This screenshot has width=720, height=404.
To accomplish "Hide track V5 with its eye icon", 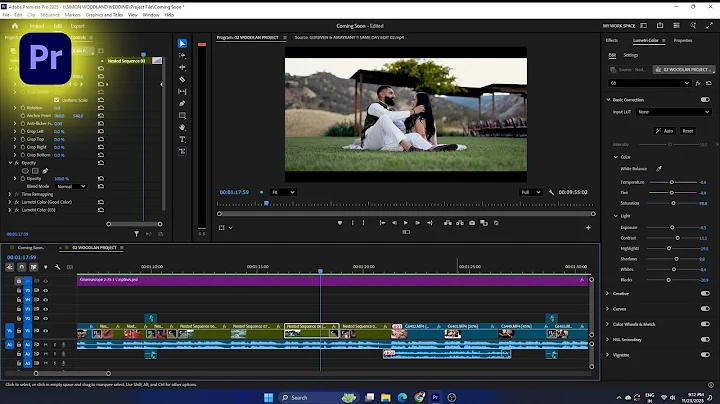I will point(45,291).
